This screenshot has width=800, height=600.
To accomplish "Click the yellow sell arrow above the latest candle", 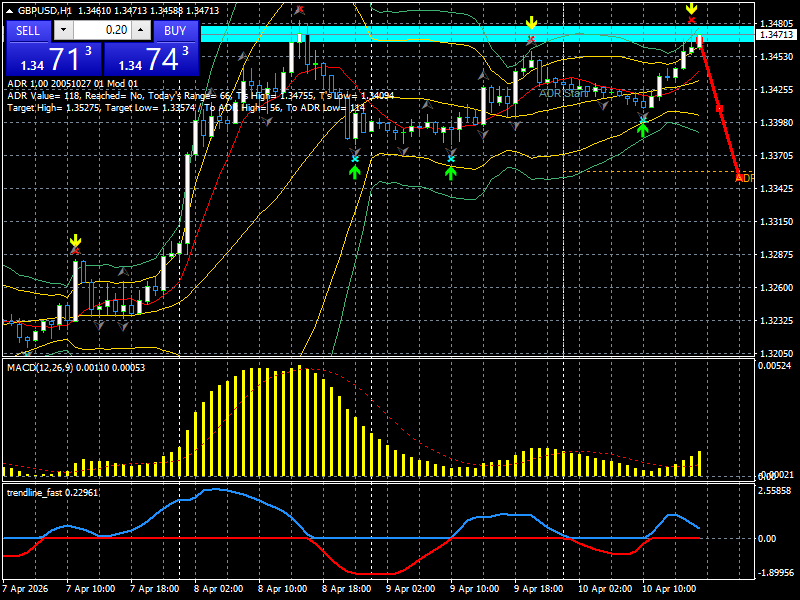I will click(691, 9).
